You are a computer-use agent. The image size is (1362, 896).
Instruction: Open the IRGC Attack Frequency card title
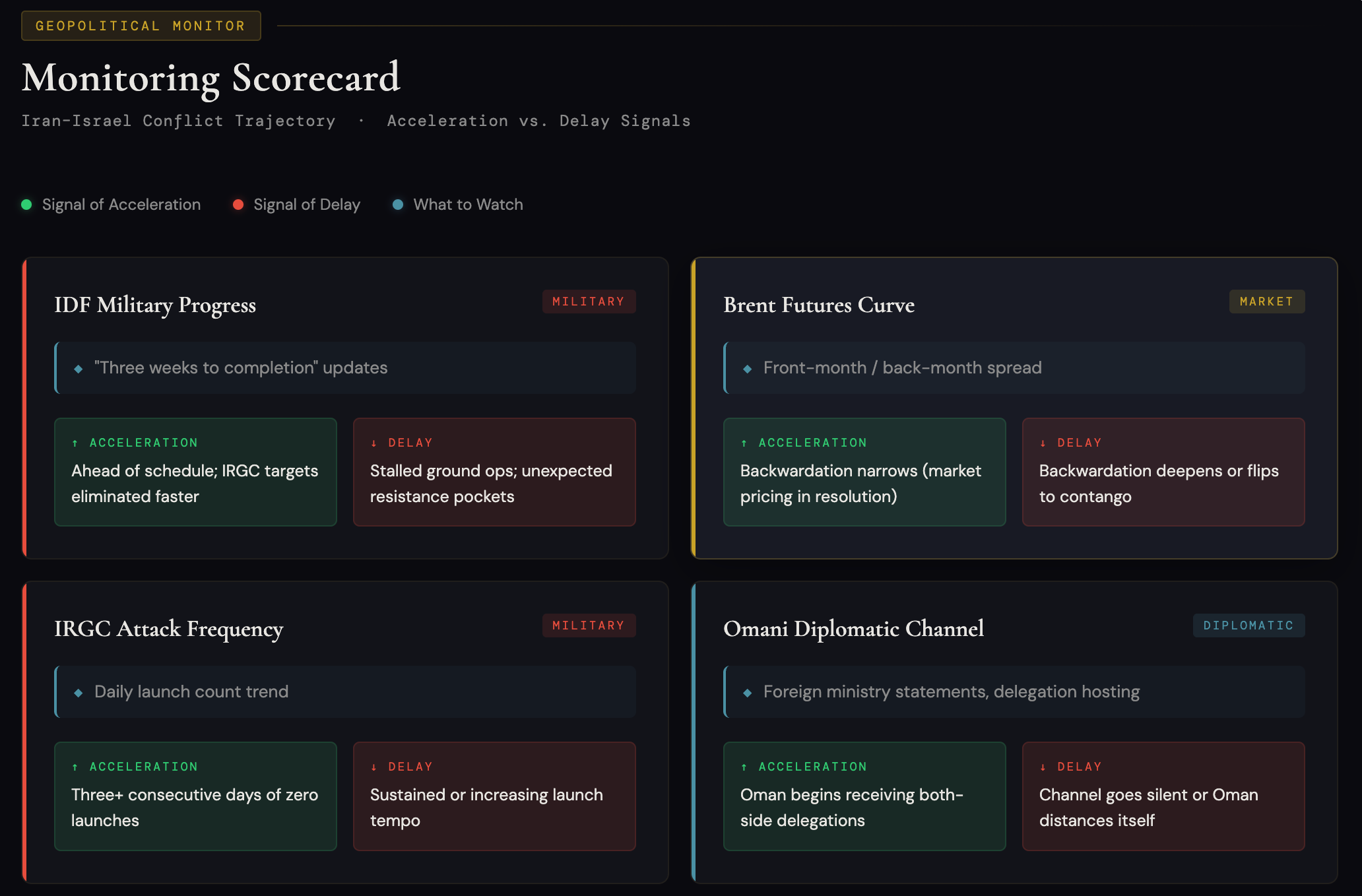coord(169,629)
